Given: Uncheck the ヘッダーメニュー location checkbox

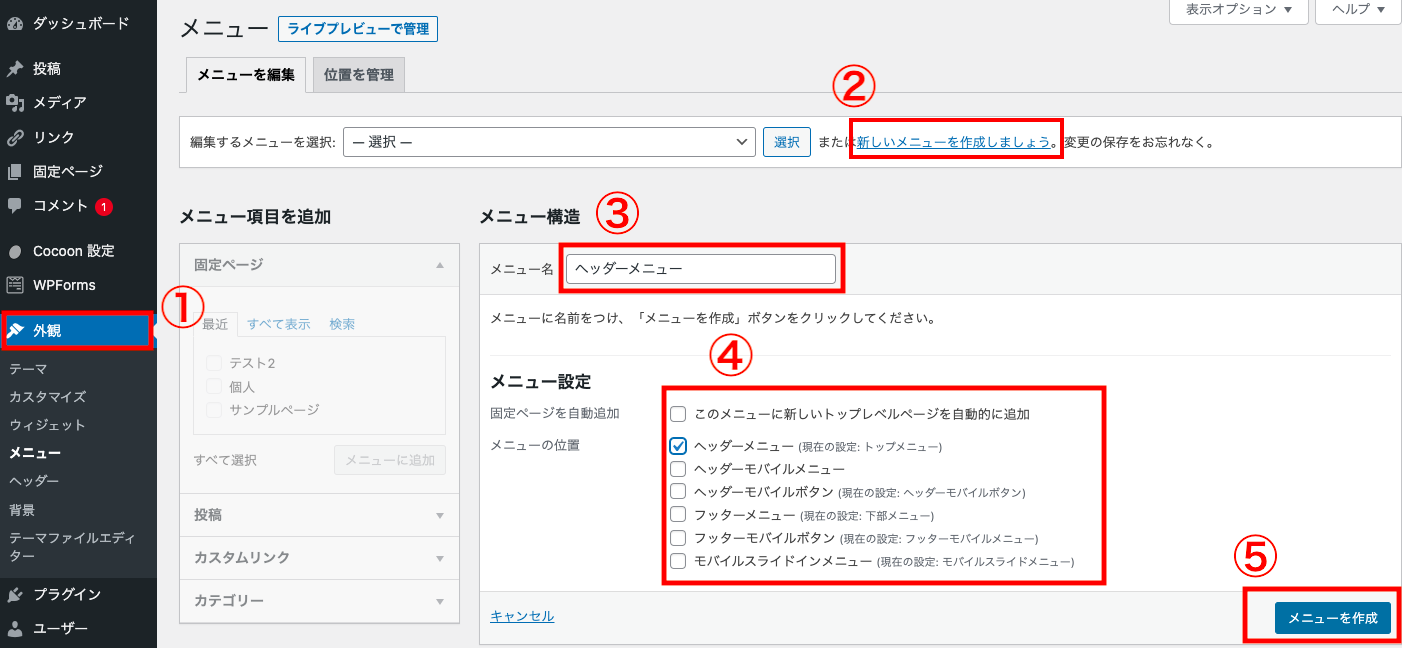Looking at the screenshot, I should coord(678,445).
